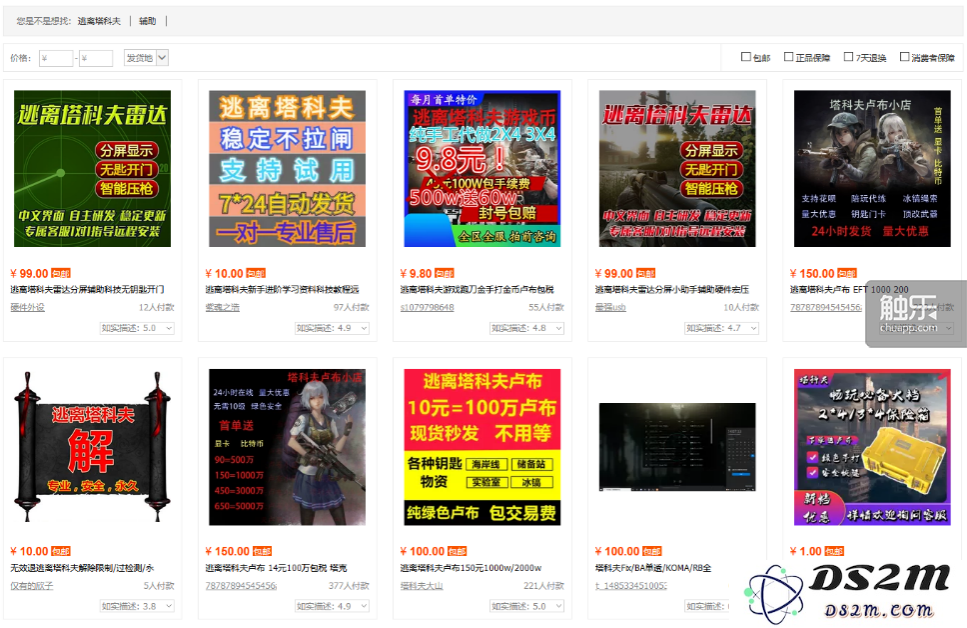Viewport: 967px width, 628px height.
Task: Click 包邮 badge on 14元100万包税 ¥150.00 item
Action: click(x=262, y=552)
